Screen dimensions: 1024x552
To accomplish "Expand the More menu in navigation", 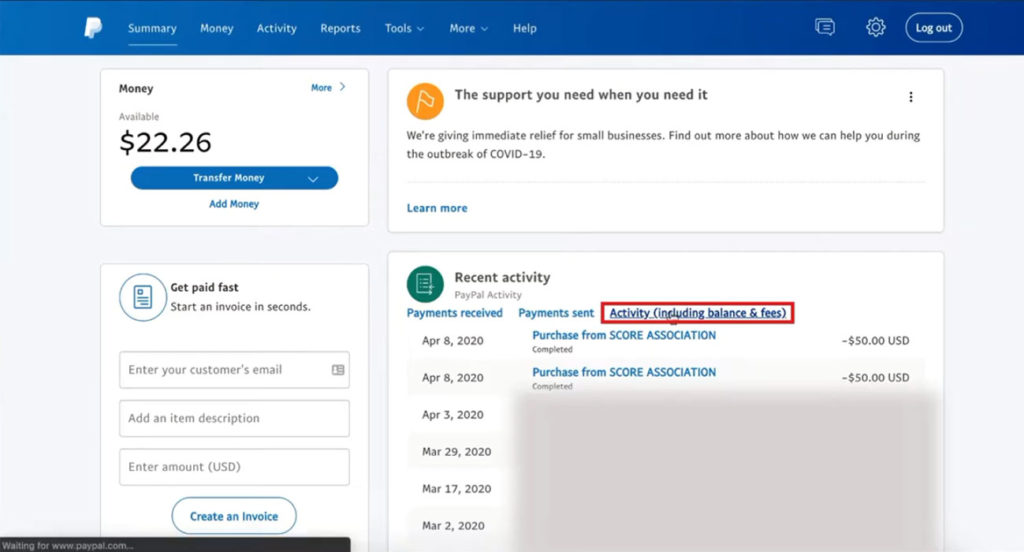I will (468, 28).
